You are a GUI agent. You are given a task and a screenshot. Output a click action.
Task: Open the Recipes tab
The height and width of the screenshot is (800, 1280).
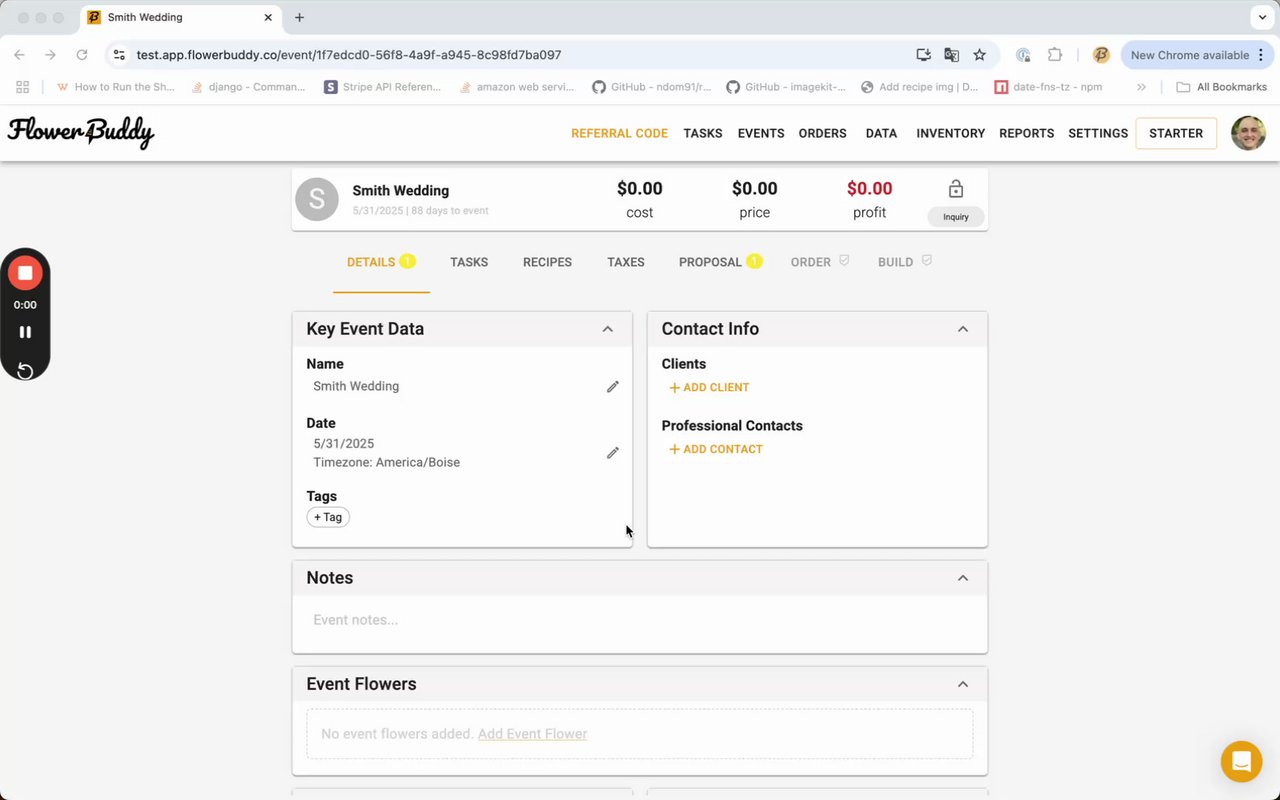[547, 262]
